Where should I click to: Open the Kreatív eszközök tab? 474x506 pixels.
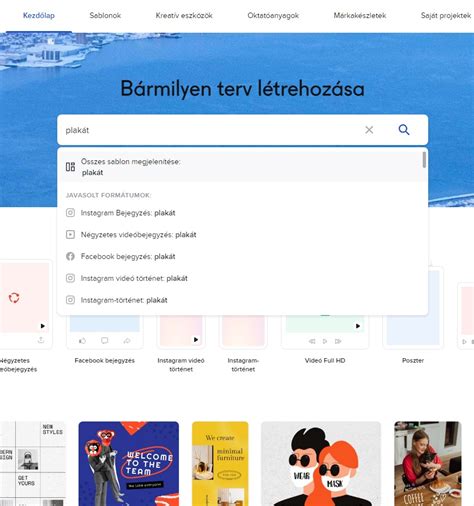(184, 15)
